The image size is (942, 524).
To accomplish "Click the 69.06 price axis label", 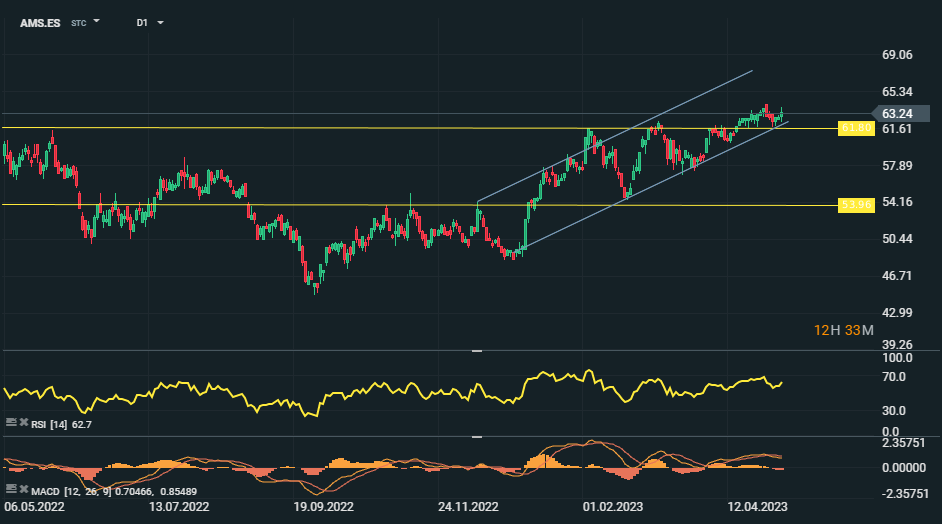I will 897,55.
